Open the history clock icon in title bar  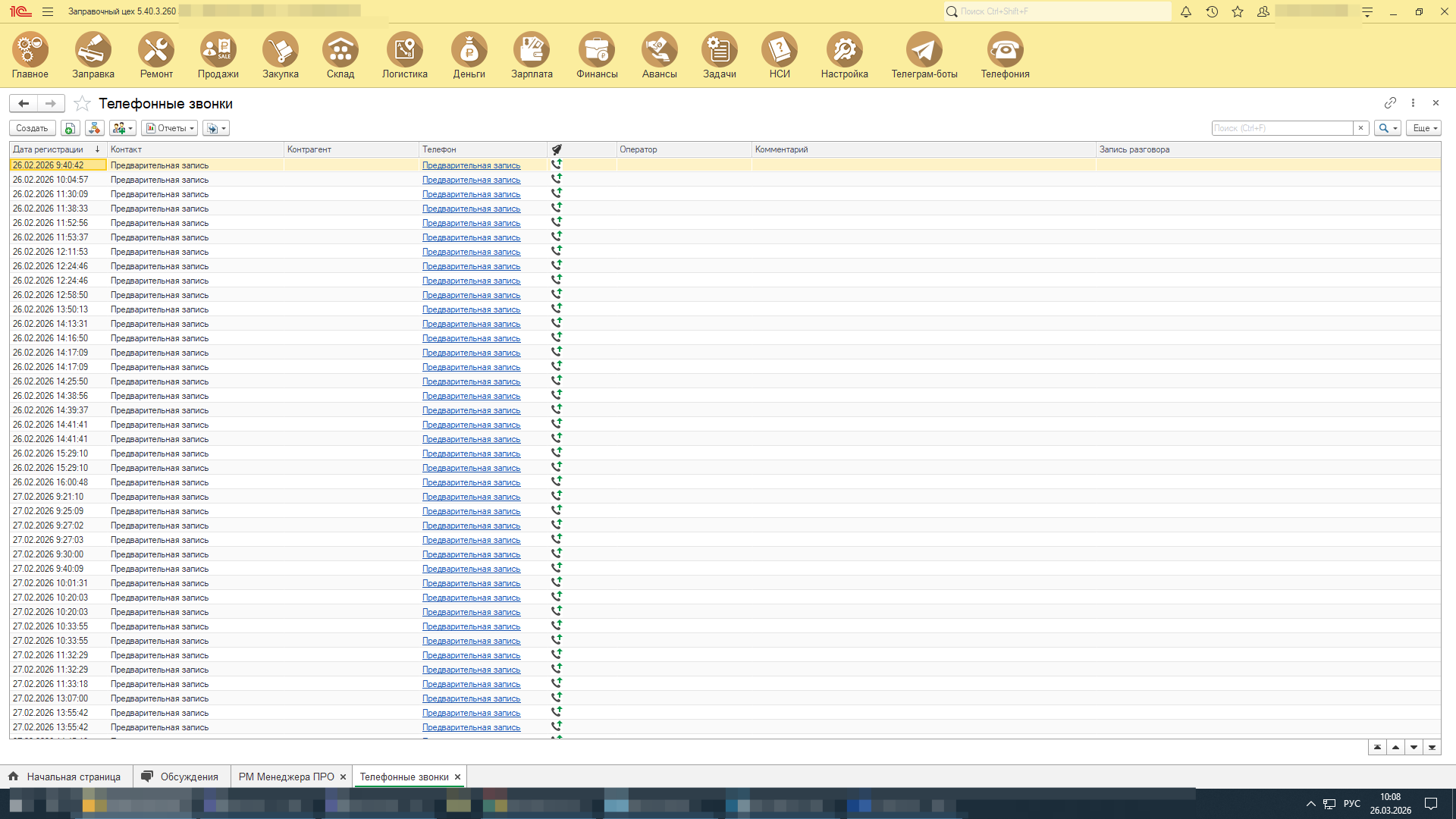click(x=1212, y=11)
